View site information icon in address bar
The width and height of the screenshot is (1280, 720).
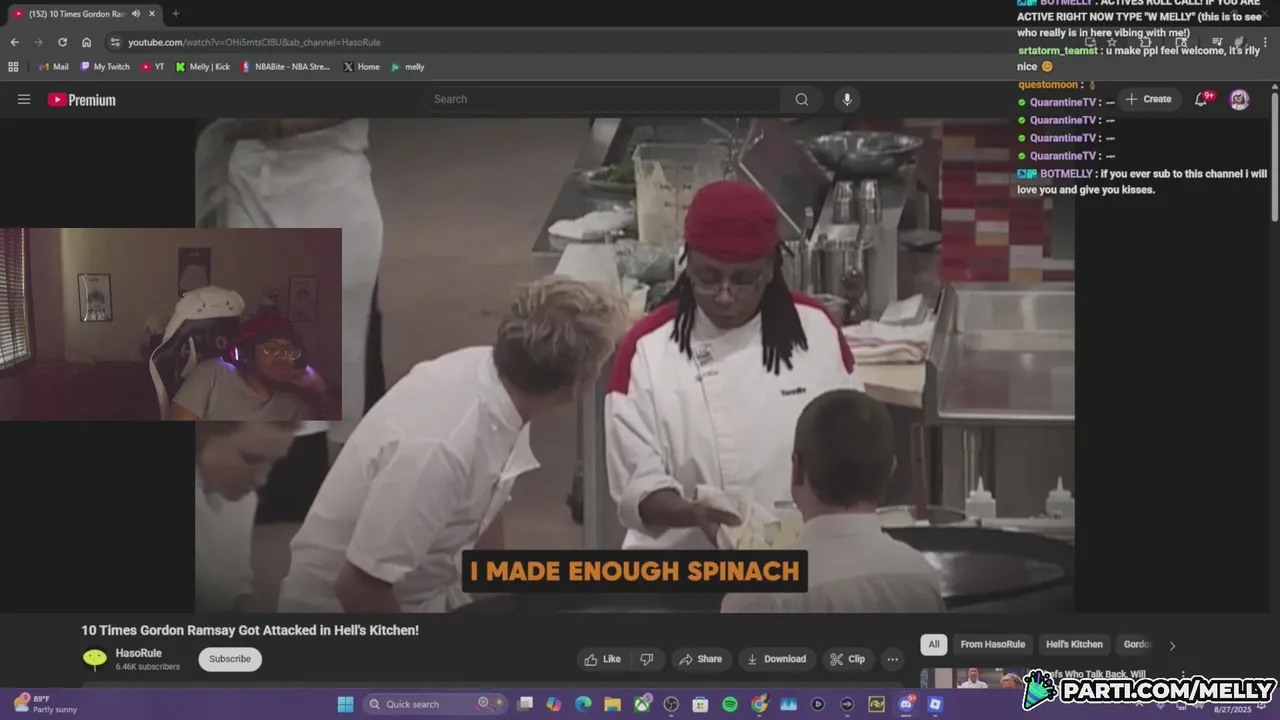[115, 42]
